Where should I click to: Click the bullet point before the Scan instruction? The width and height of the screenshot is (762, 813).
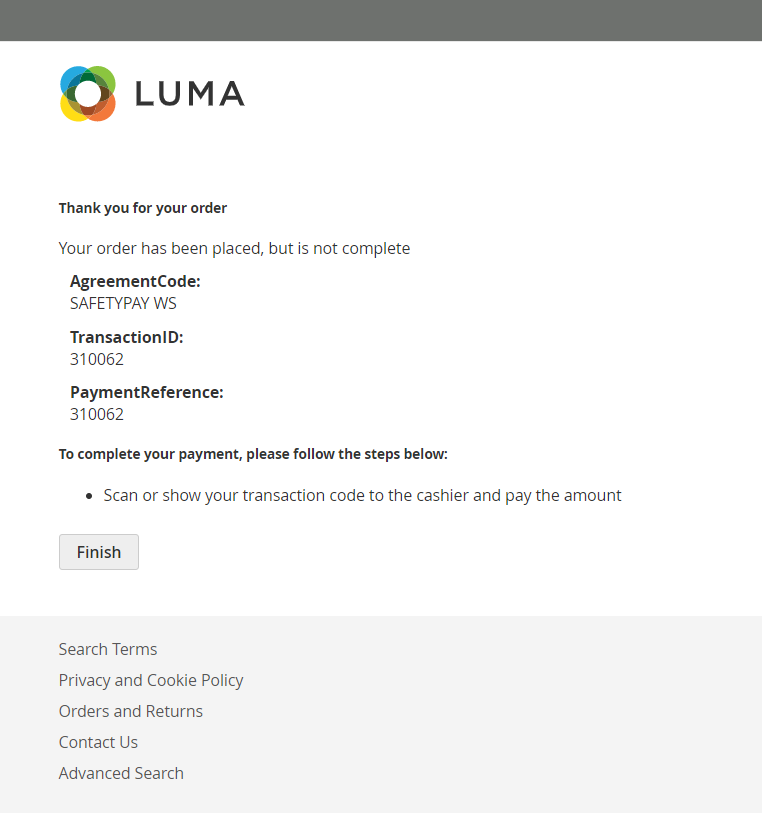pos(91,496)
